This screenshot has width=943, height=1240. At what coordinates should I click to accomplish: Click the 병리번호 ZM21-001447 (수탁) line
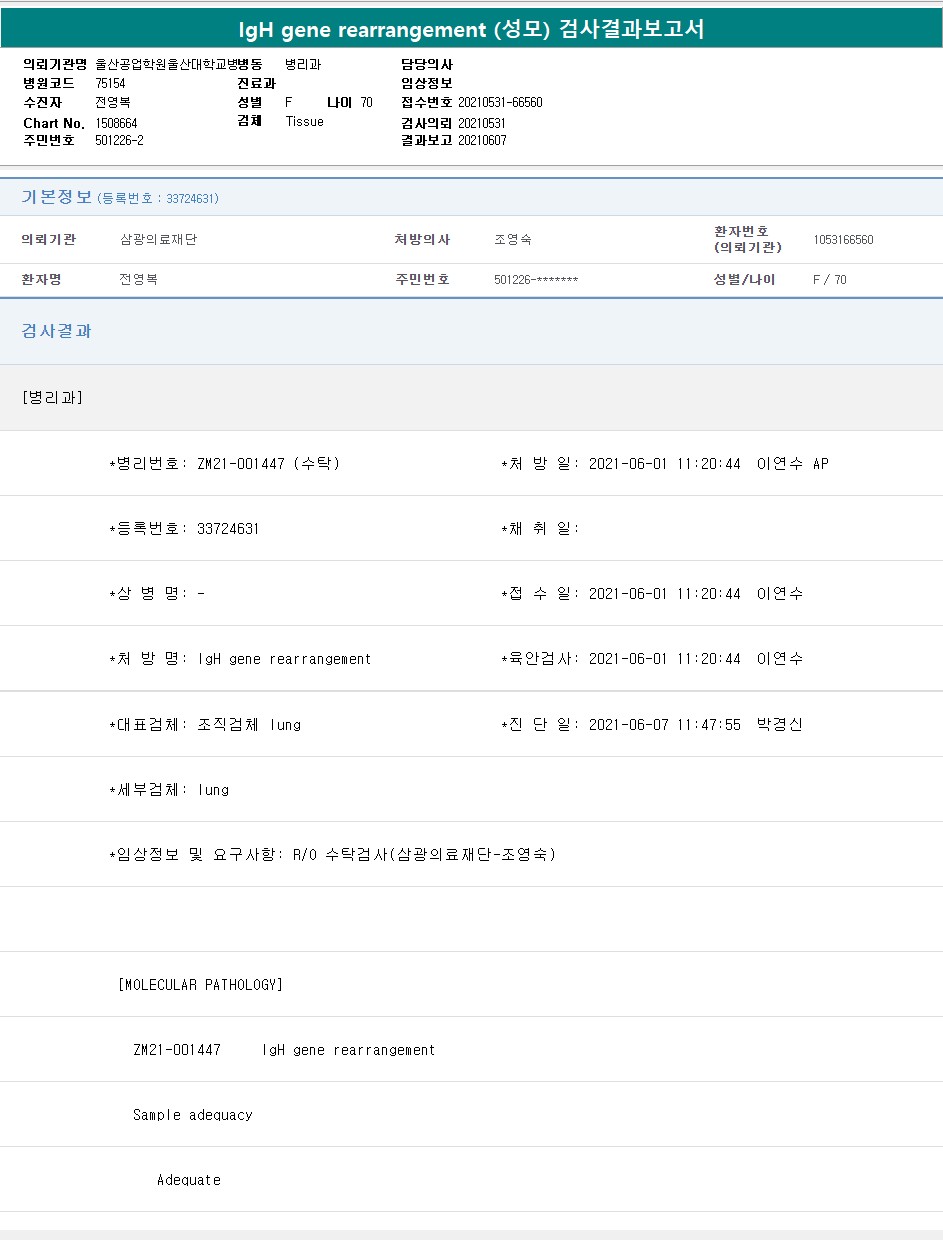coord(225,464)
